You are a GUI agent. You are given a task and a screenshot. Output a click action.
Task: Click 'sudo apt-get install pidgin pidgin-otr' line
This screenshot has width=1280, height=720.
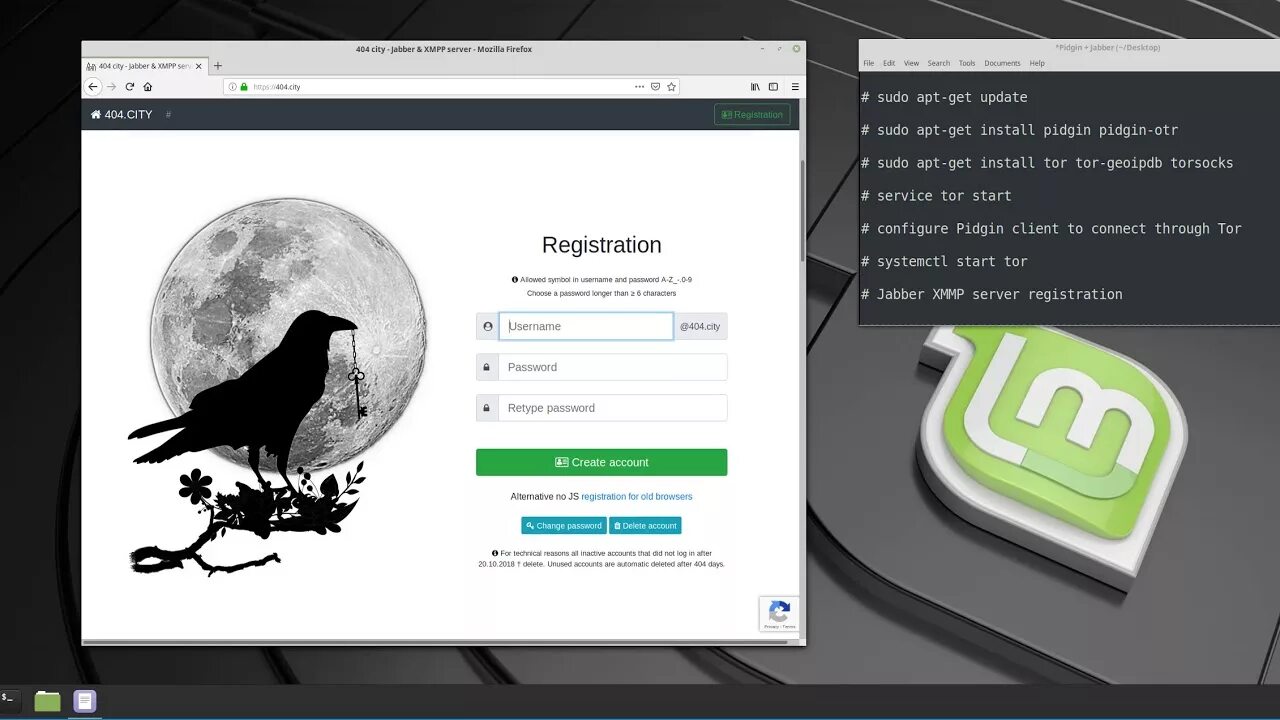point(1019,130)
